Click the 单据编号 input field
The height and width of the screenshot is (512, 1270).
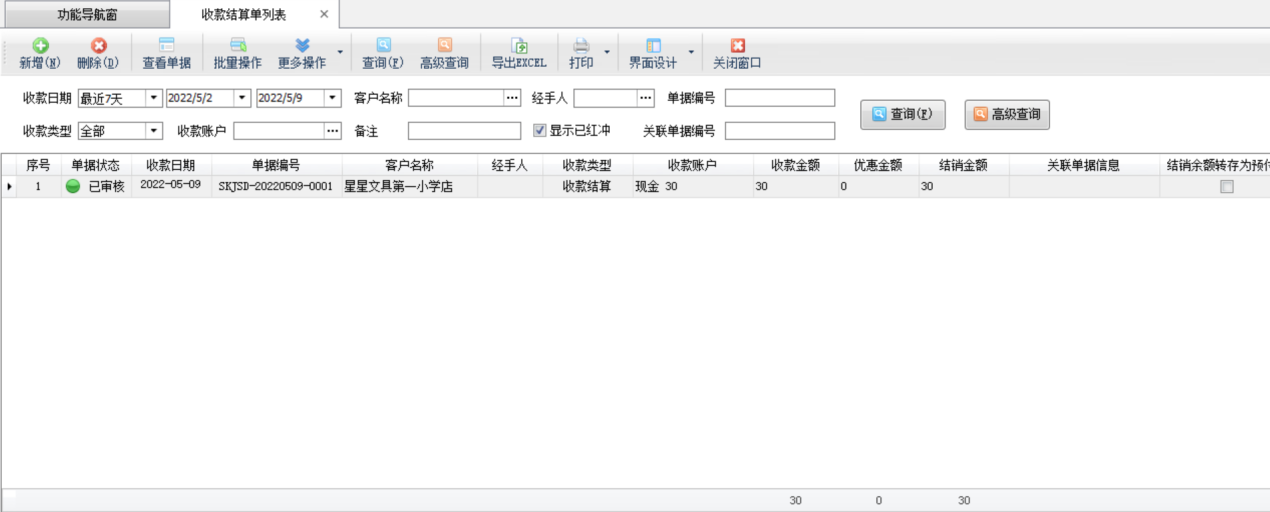(x=779, y=98)
